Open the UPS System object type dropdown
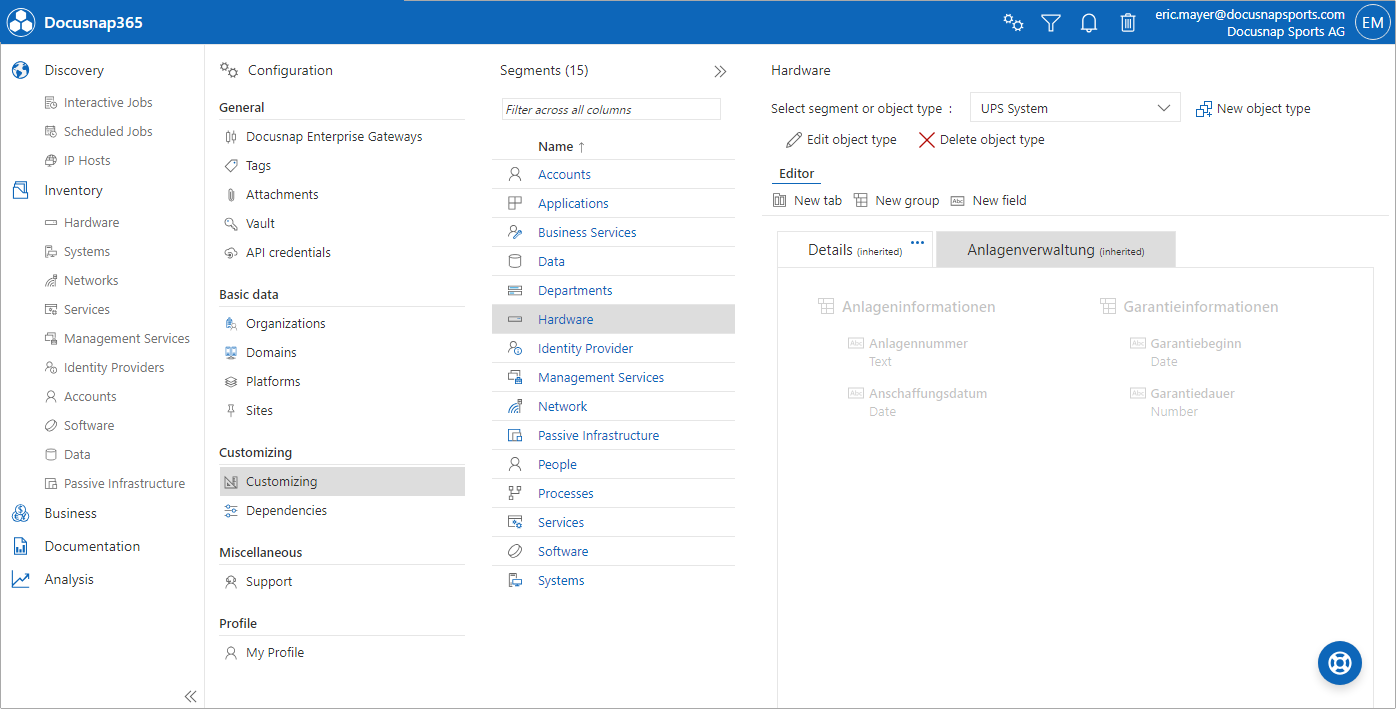 (1074, 108)
